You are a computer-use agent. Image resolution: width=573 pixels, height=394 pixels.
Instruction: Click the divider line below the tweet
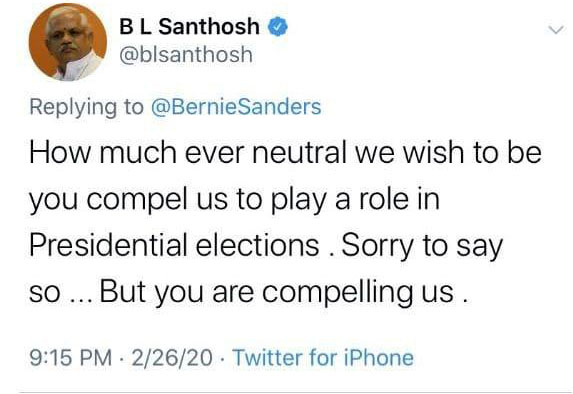(296, 392)
